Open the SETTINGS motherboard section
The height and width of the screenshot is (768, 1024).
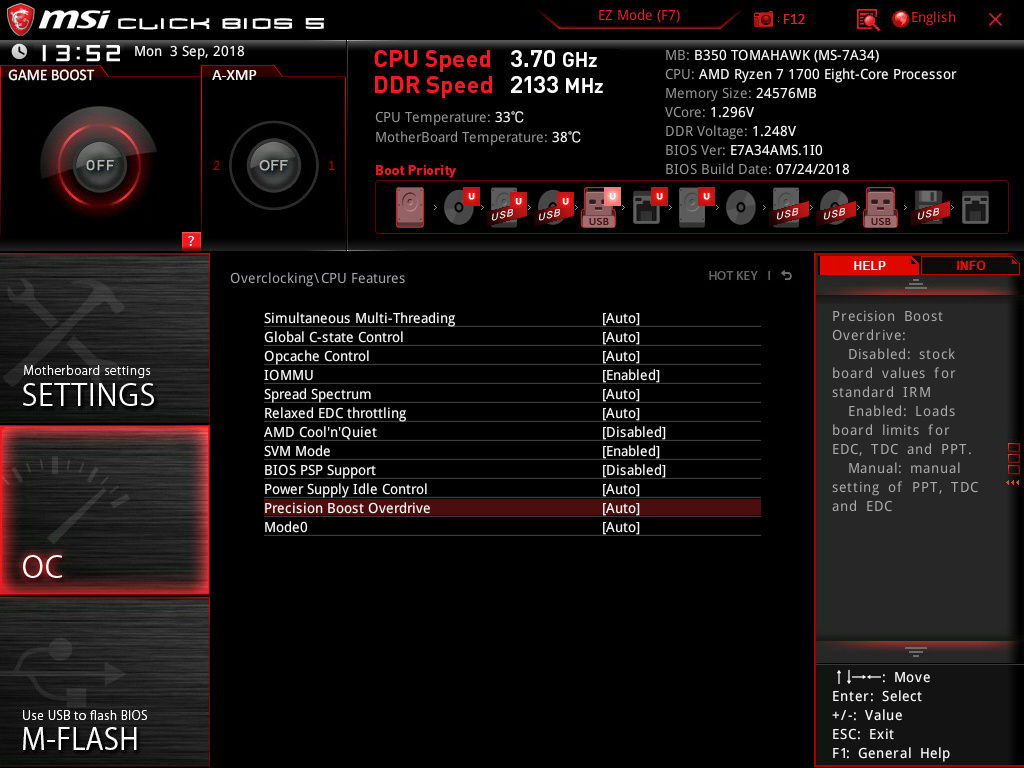coord(104,338)
